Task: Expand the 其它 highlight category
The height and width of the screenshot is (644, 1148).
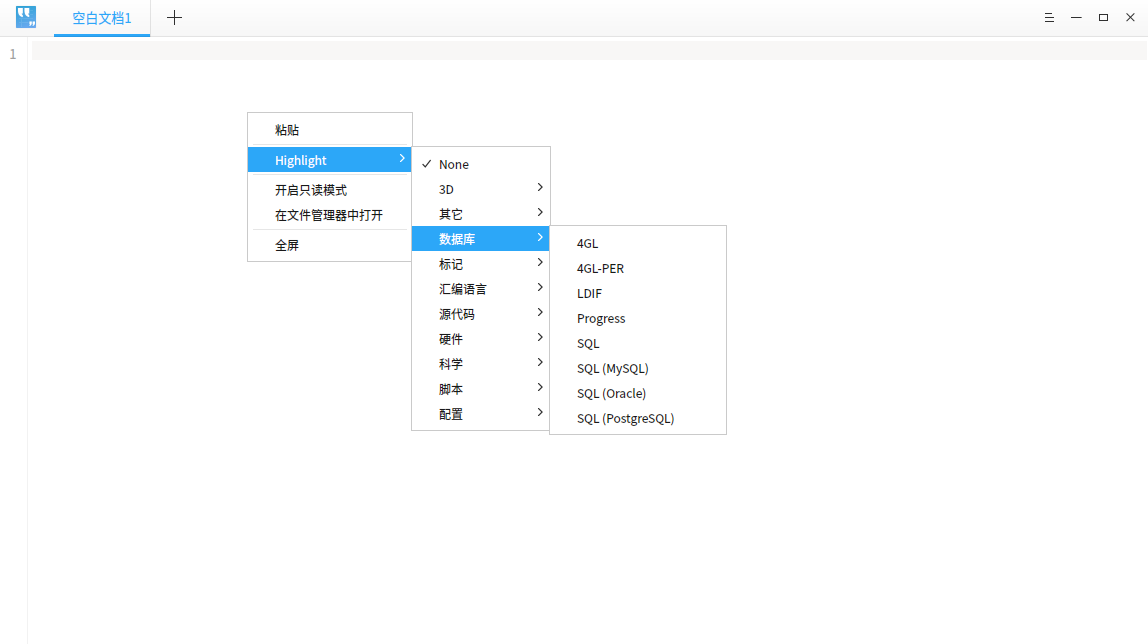Action: pyautogui.click(x=480, y=214)
